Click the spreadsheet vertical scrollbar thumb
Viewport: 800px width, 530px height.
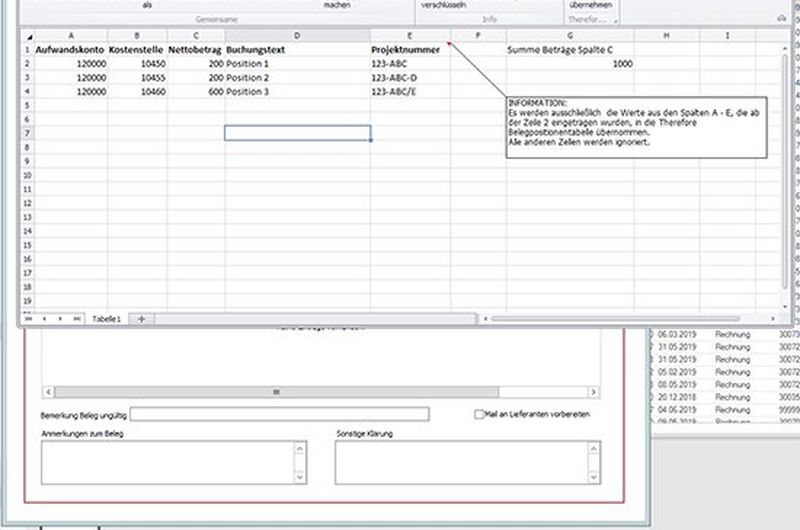[x=785, y=171]
